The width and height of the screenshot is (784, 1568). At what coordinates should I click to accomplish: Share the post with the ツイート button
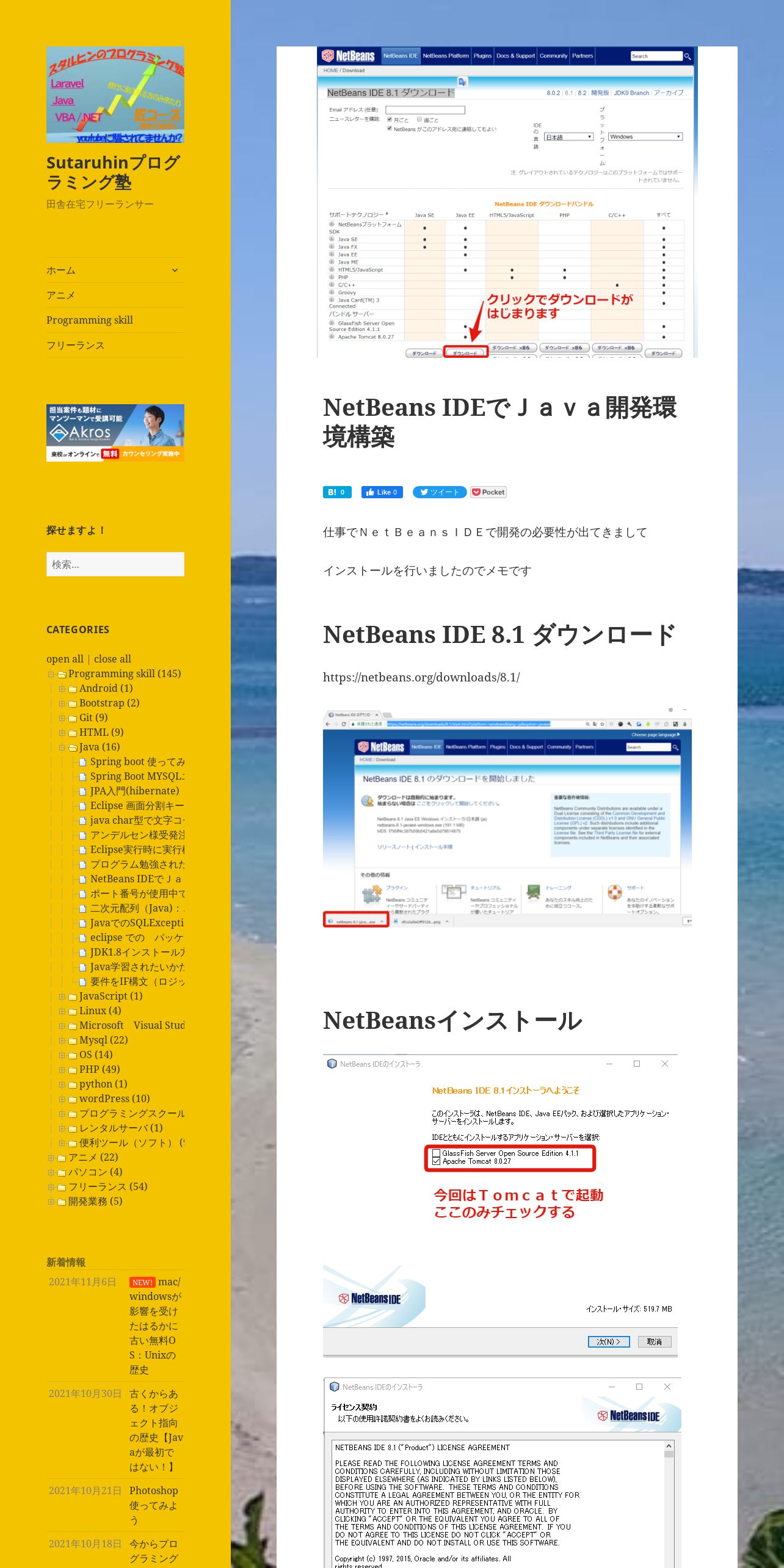(440, 492)
